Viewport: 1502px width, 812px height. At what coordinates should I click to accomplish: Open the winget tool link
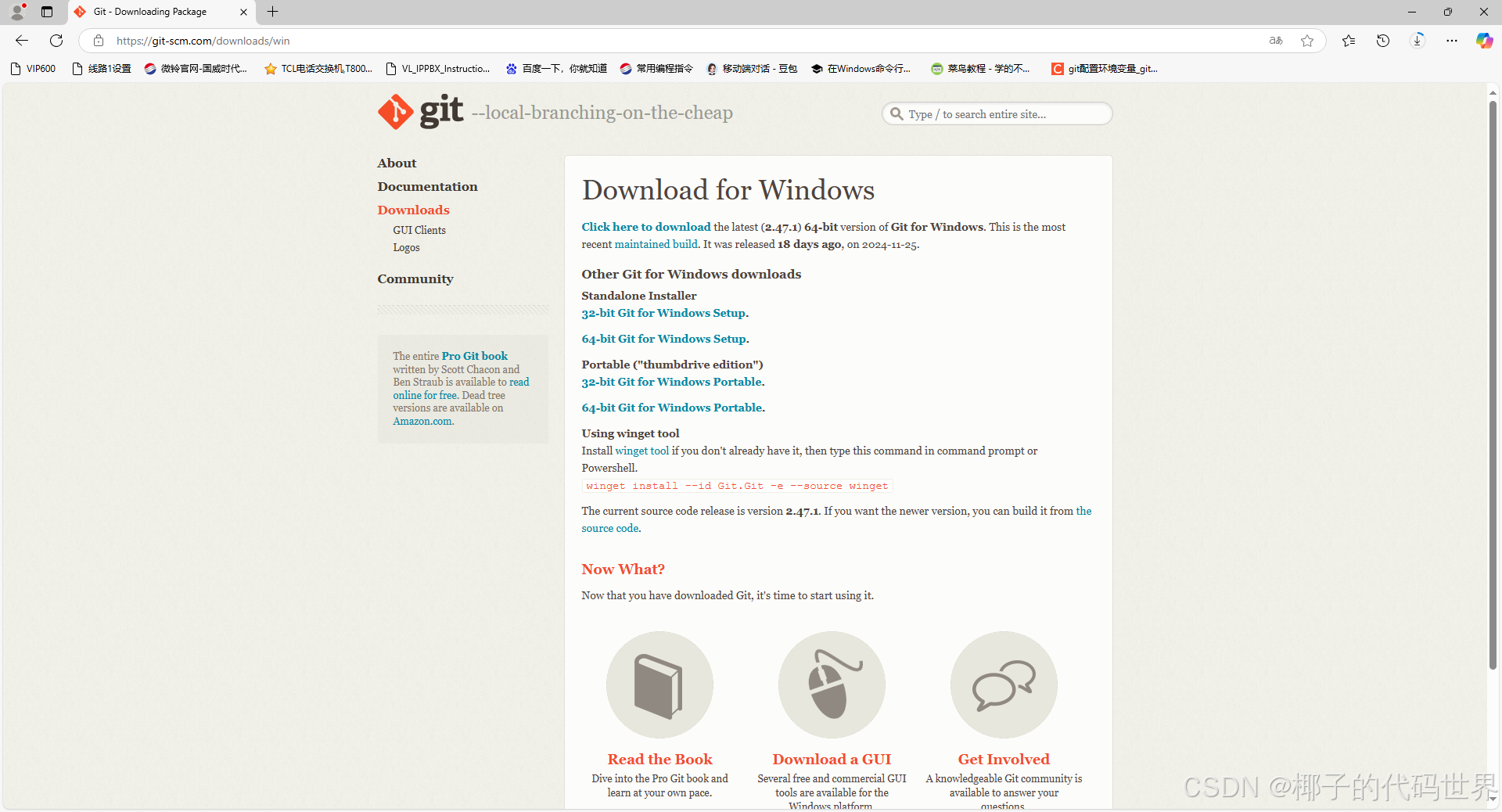pyautogui.click(x=641, y=451)
